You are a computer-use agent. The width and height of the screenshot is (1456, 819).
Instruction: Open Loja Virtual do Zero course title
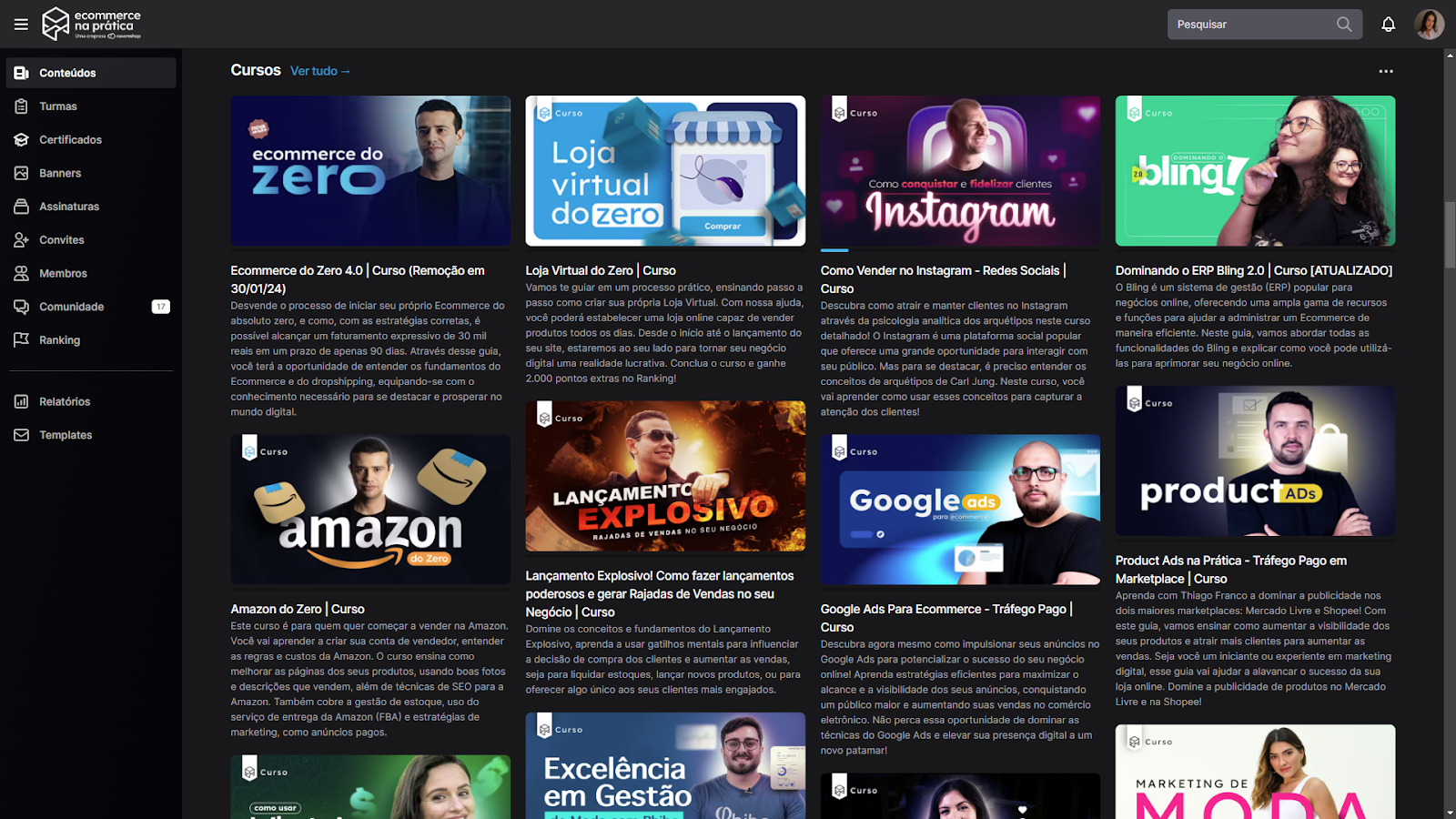[601, 270]
